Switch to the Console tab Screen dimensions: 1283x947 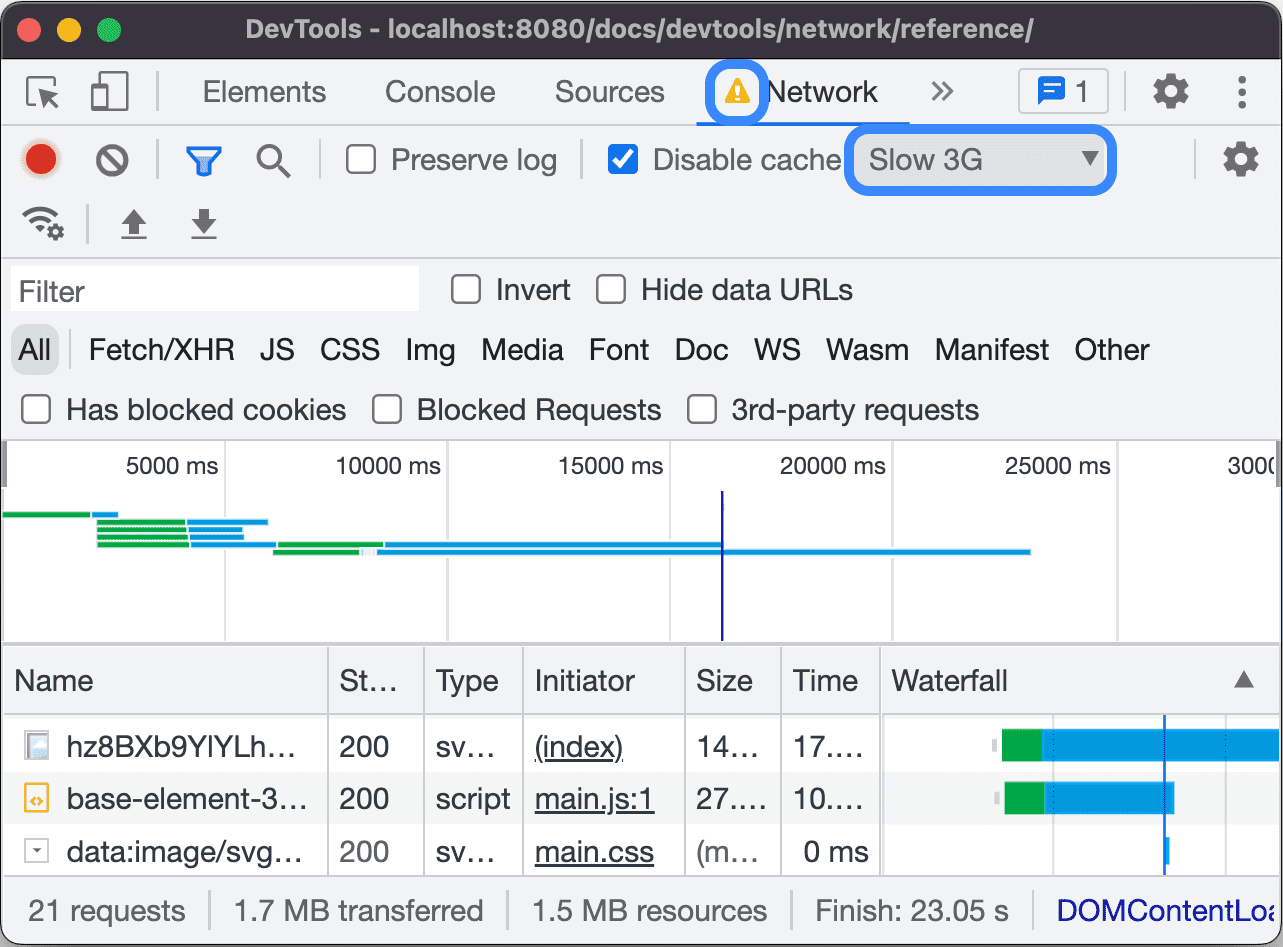point(440,92)
